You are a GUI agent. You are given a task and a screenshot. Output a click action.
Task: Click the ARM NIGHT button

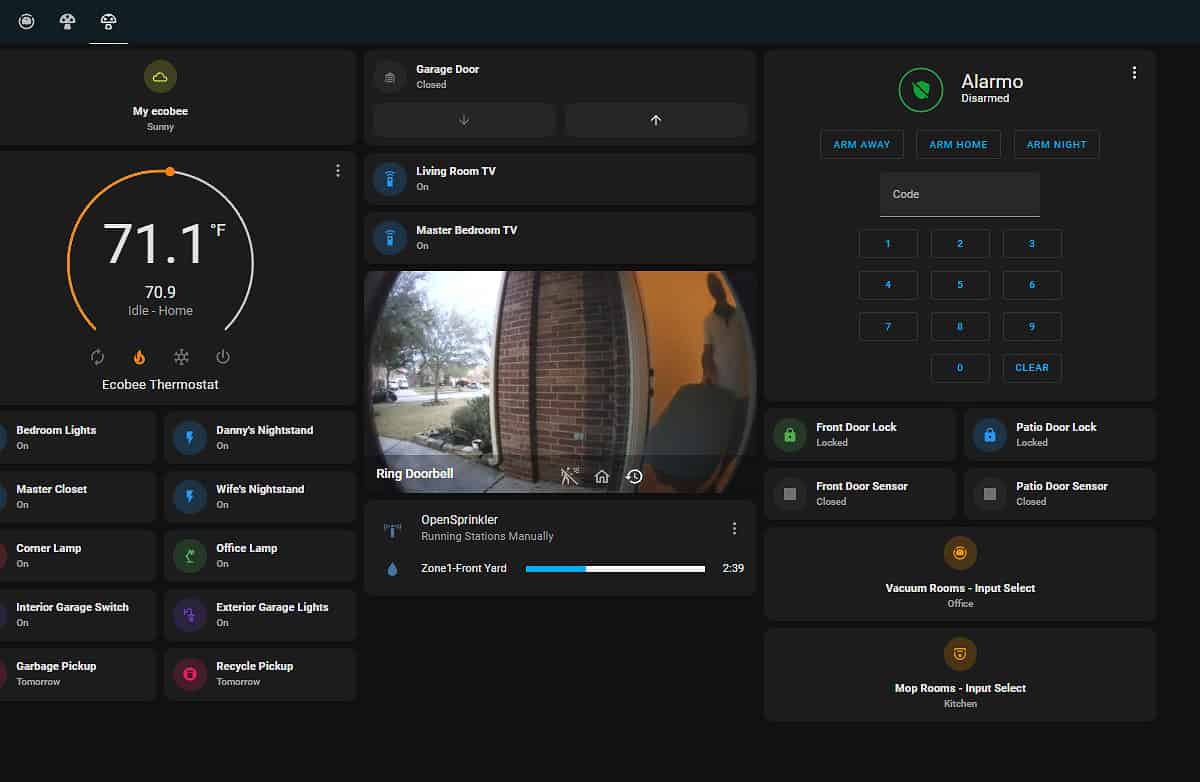tap(1057, 144)
